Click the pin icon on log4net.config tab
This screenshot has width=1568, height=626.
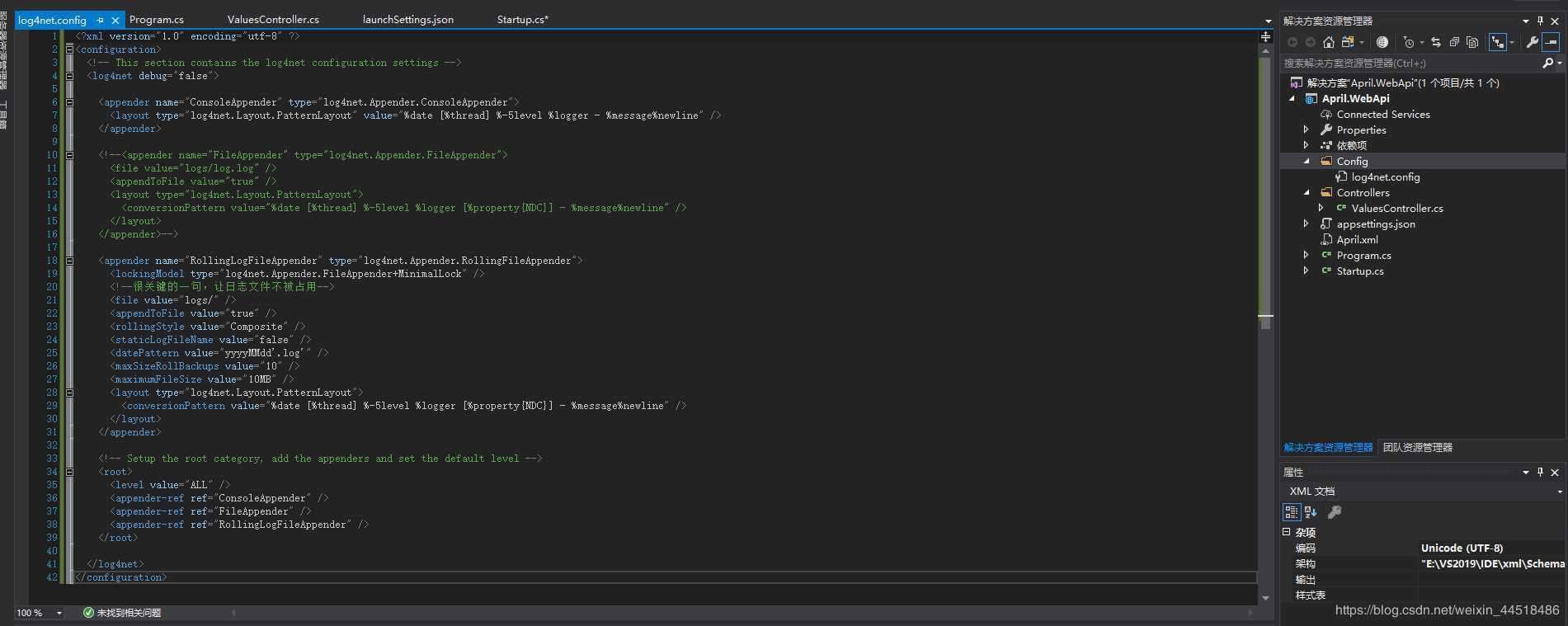pyautogui.click(x=100, y=20)
